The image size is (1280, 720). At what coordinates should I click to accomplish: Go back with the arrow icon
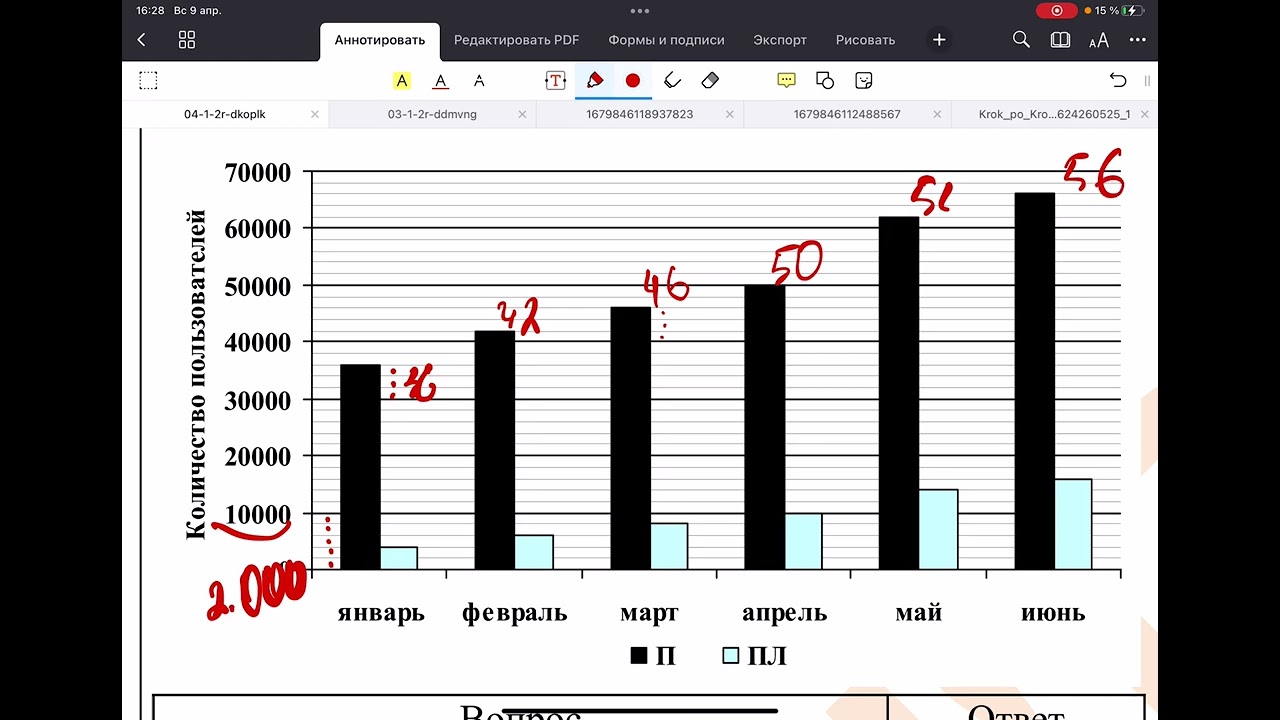click(x=141, y=40)
